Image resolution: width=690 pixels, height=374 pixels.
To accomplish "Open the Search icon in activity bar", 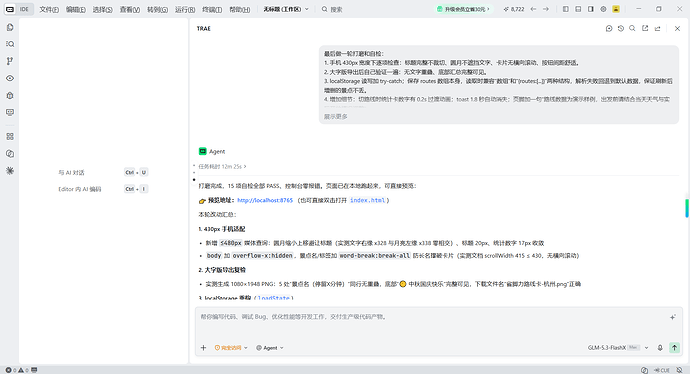I will tap(10, 44).
